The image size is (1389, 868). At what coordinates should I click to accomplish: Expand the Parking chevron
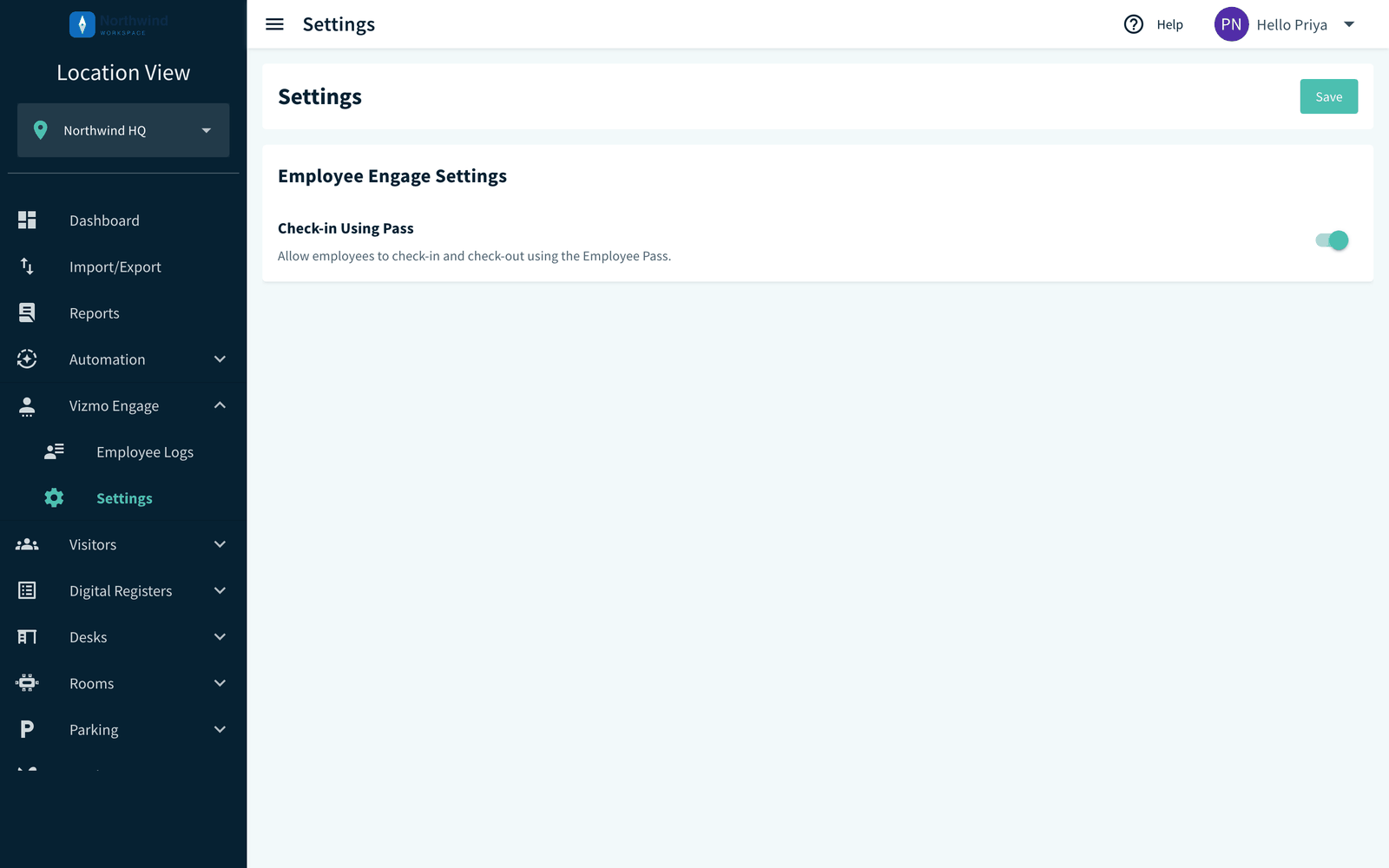(x=220, y=729)
